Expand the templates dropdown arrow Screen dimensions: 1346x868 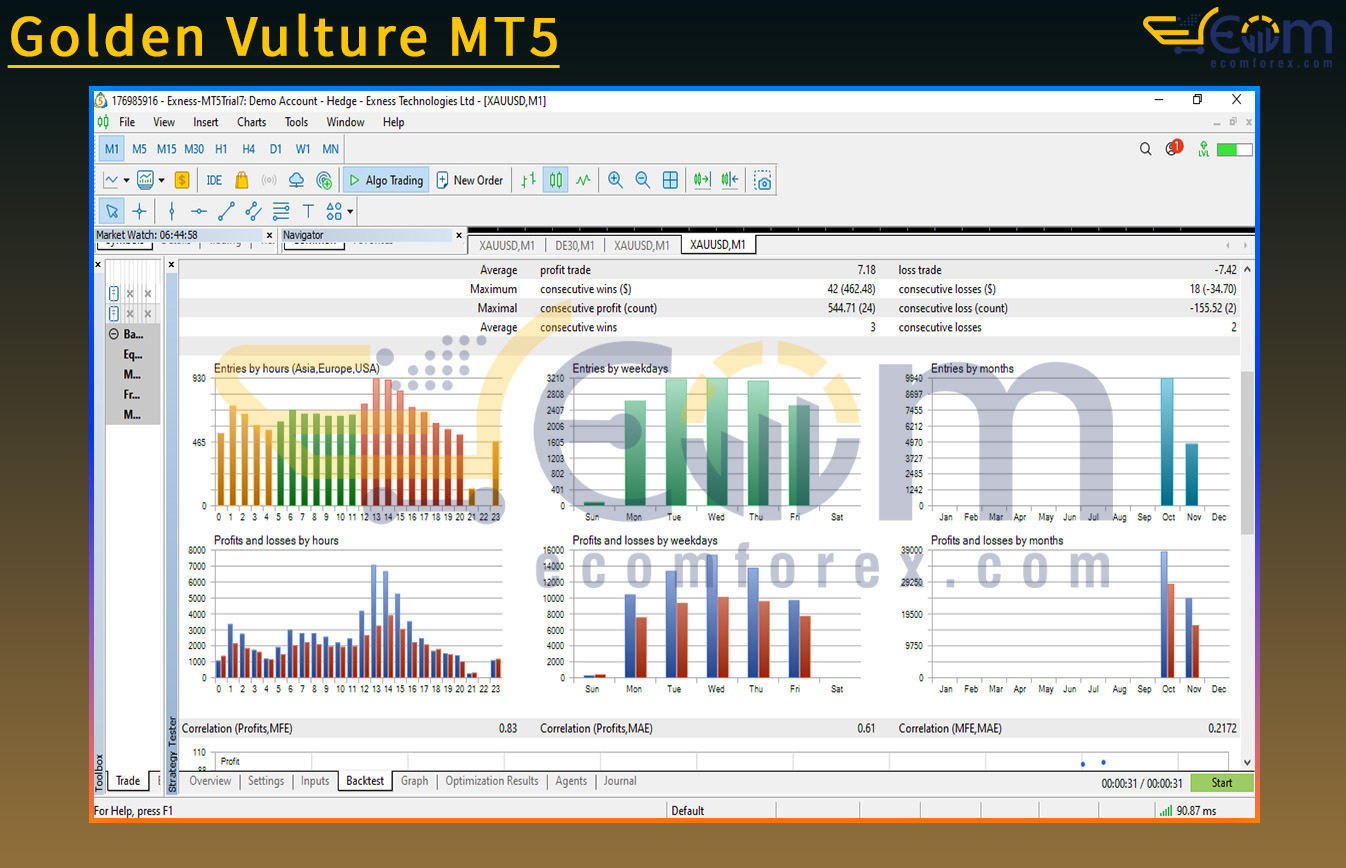pyautogui.click(x=161, y=181)
